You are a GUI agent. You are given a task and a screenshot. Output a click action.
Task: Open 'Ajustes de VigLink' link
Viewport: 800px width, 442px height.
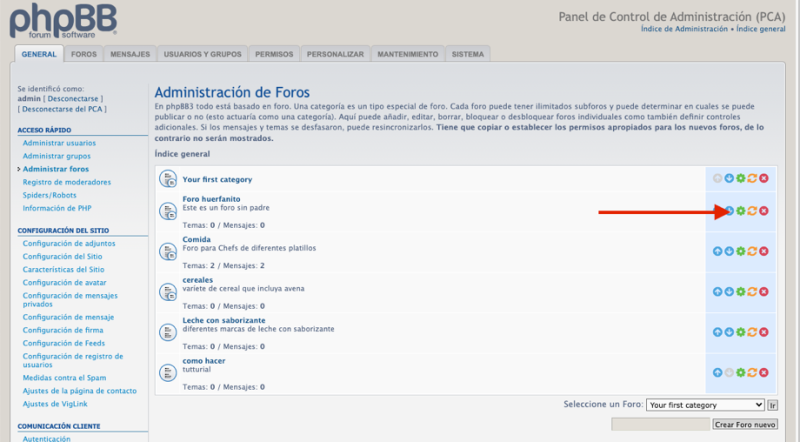[x=55, y=404]
